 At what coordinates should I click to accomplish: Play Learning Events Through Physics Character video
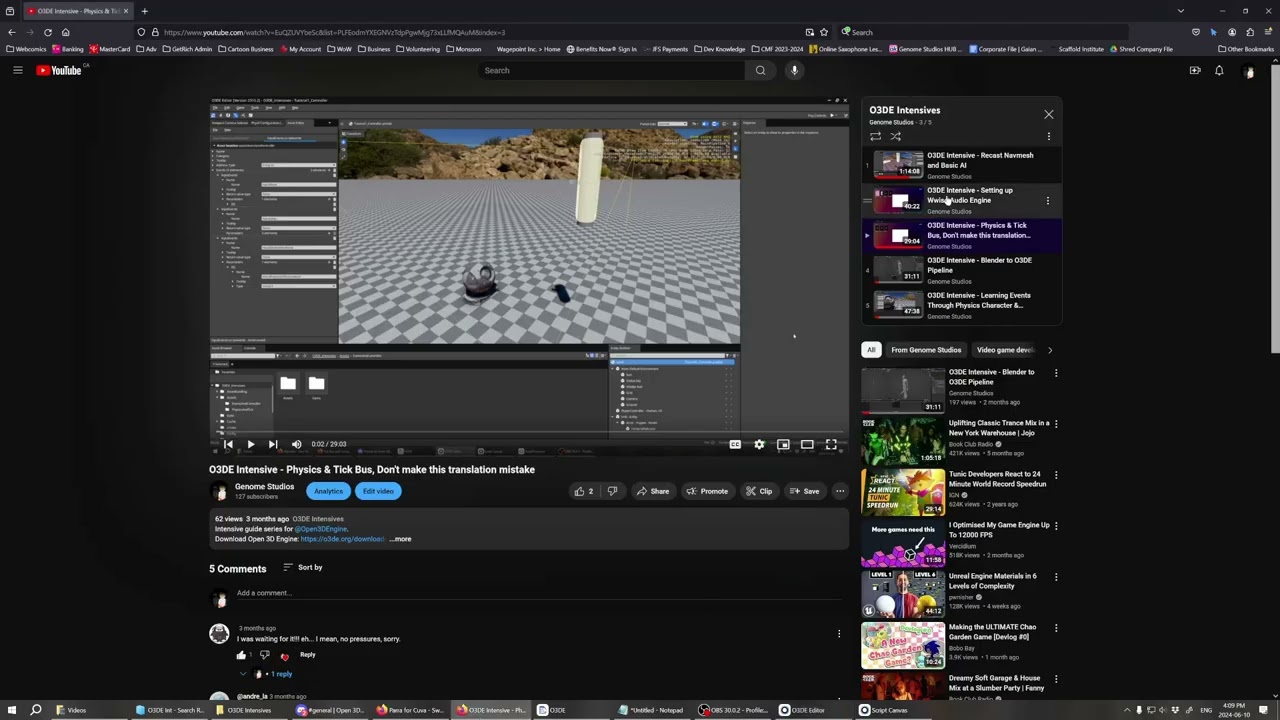pos(961,305)
